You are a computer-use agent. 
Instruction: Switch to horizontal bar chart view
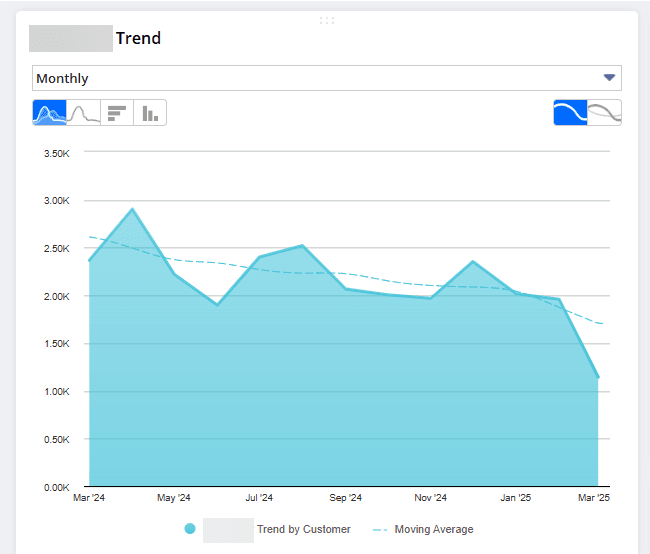click(117, 112)
